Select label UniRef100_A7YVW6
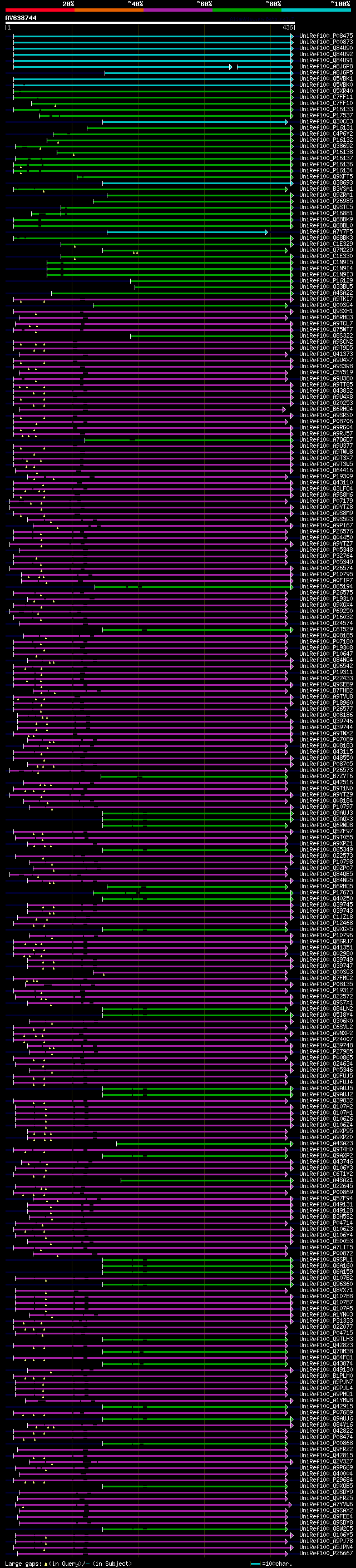This screenshot has height=1568, width=356. (x=326, y=1504)
